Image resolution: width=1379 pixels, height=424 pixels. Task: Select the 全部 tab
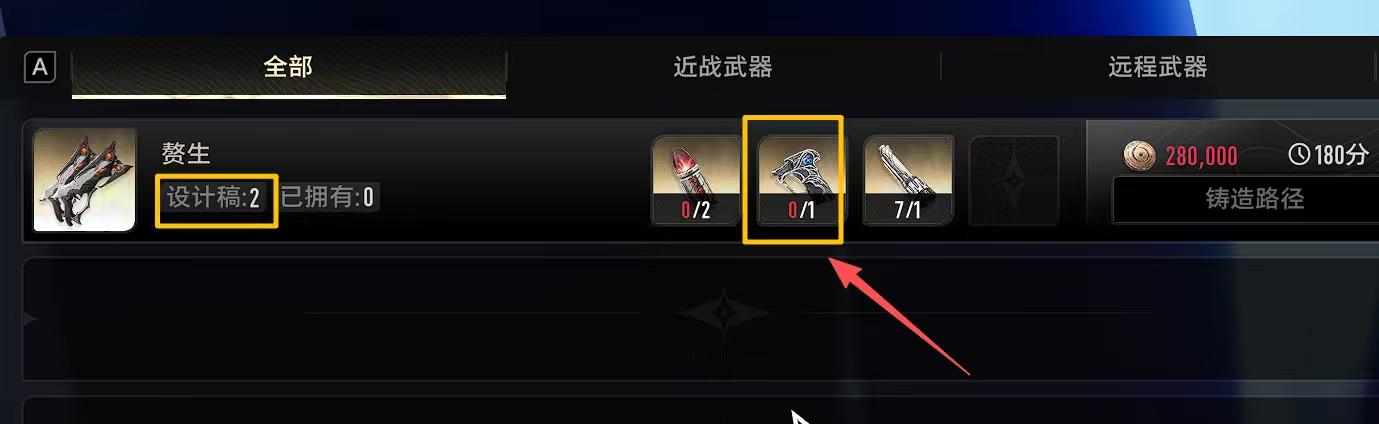pyautogui.click(x=289, y=68)
